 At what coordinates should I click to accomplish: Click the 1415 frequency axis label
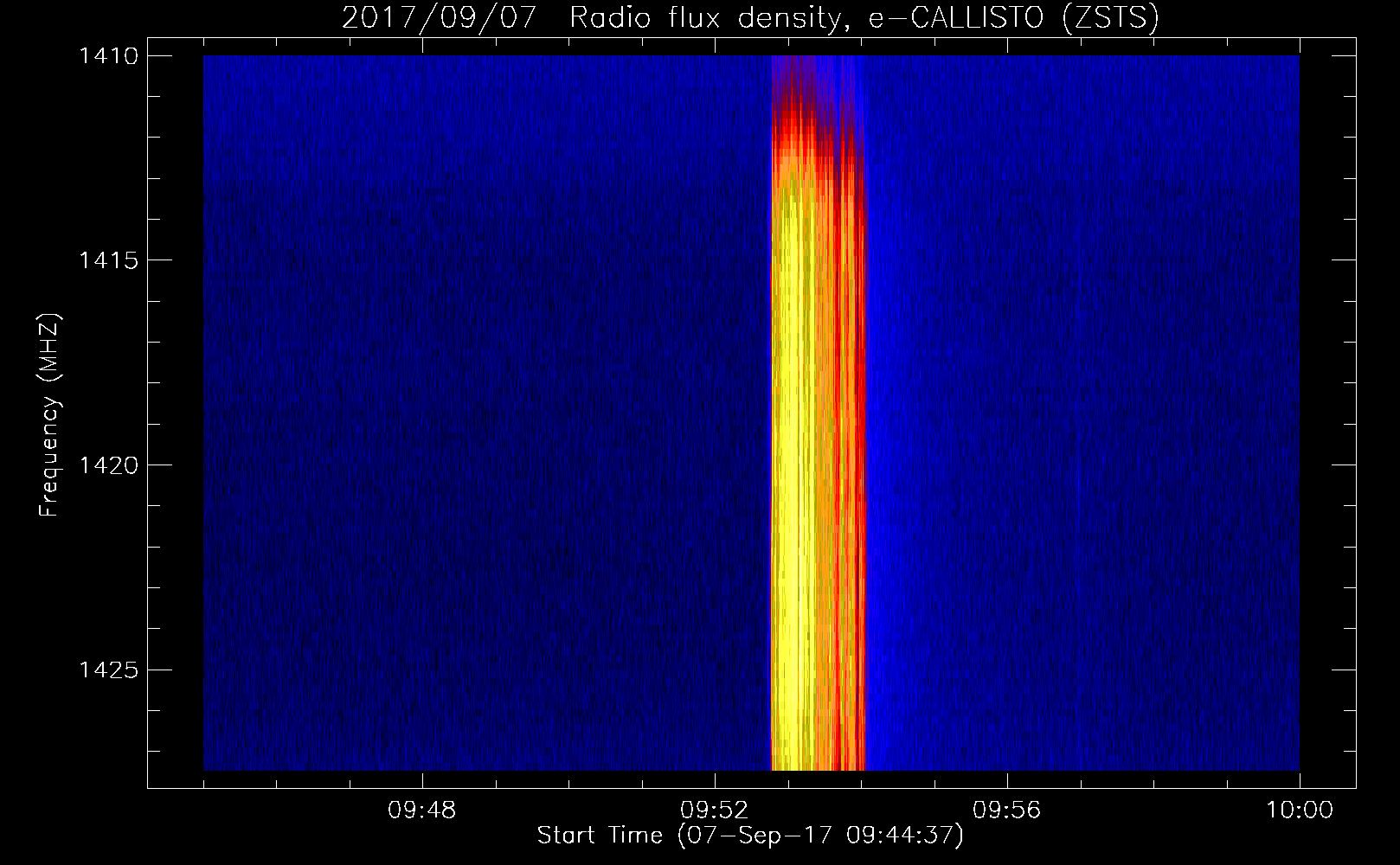(x=108, y=260)
